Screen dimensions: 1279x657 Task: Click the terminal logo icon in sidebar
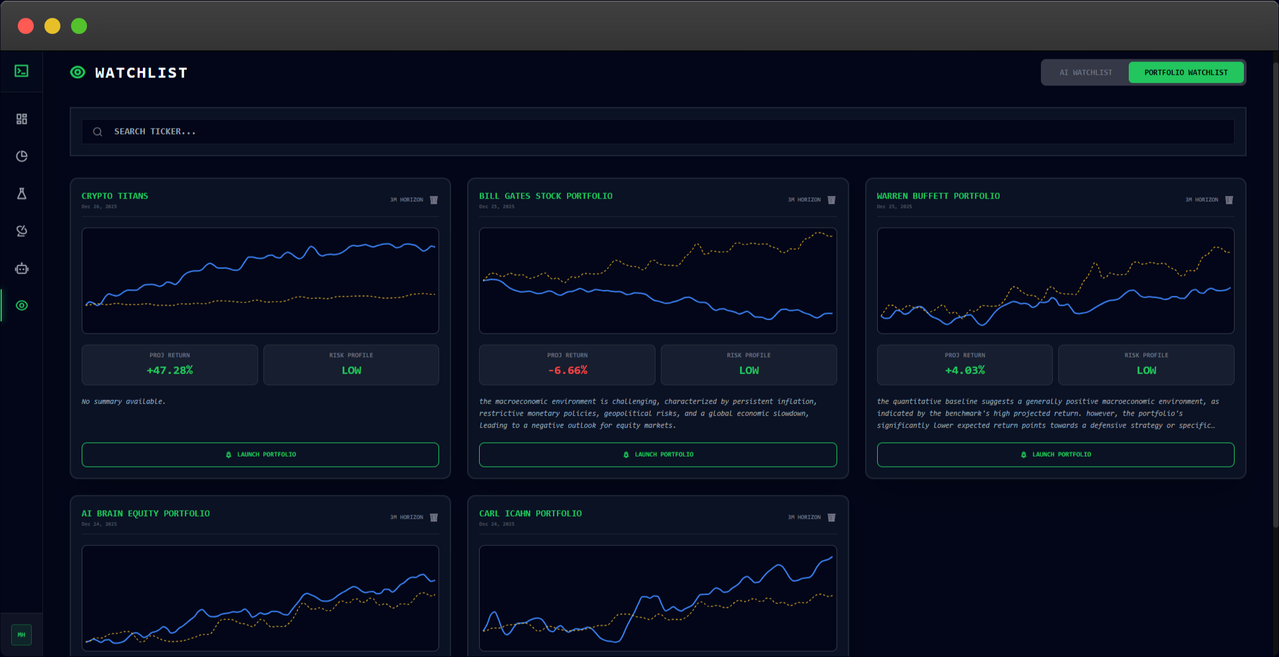(x=21, y=71)
